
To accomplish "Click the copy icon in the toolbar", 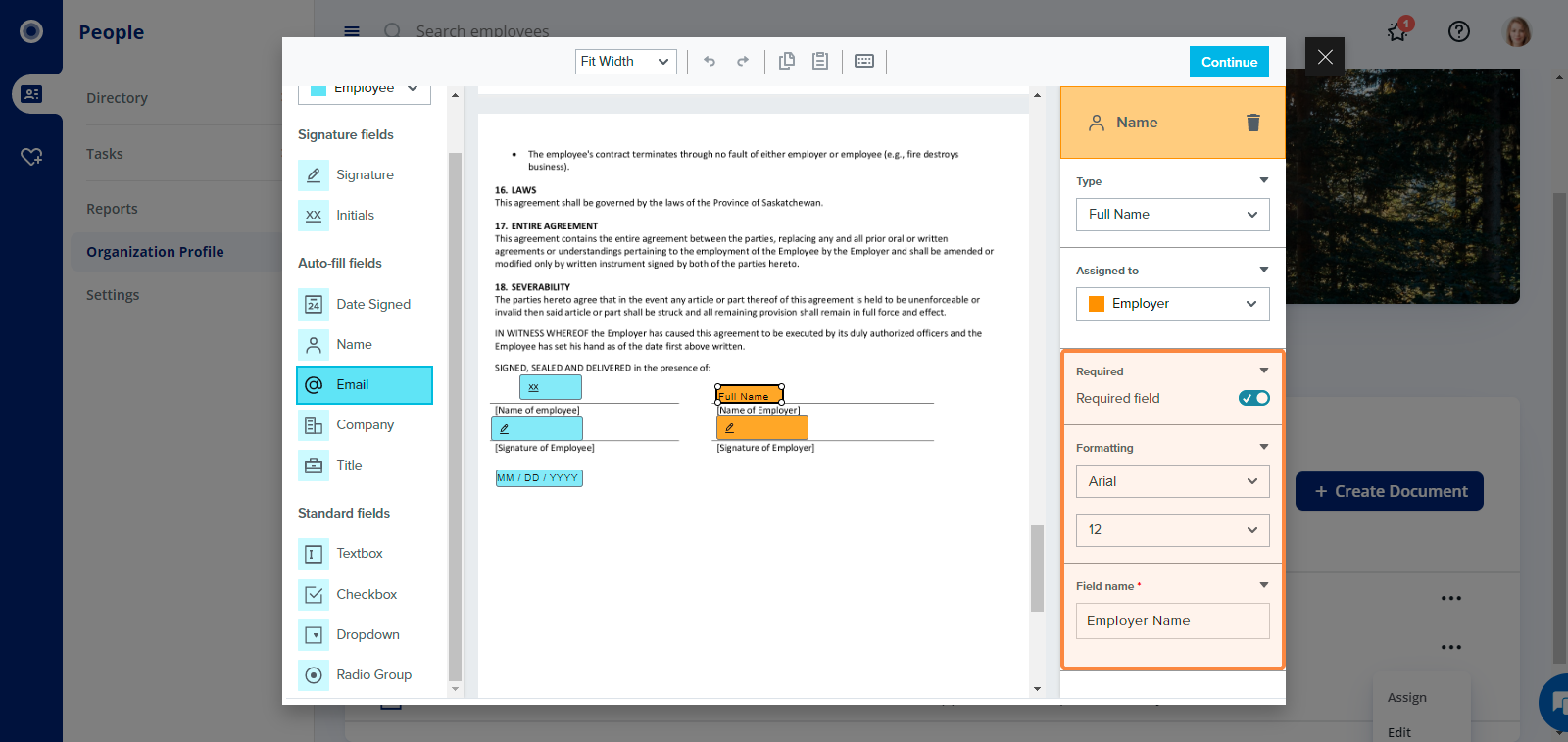I will pos(786,61).
